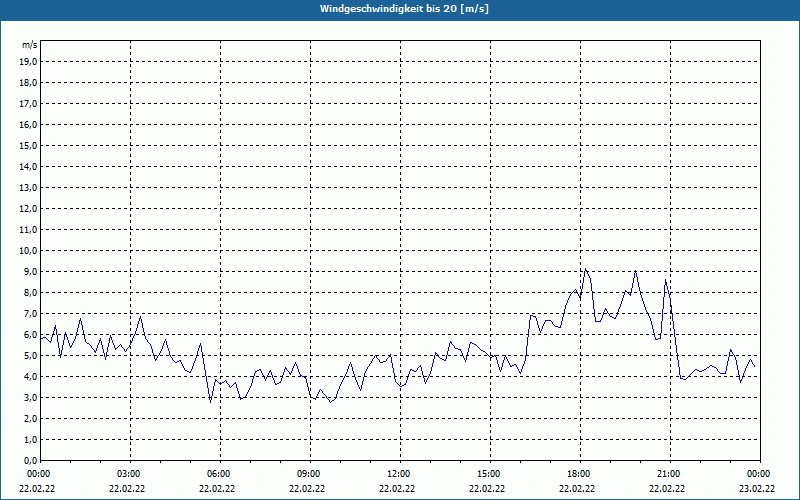Pick the "14,0" y-axis label
800x500 pixels.
pyautogui.click(x=28, y=166)
